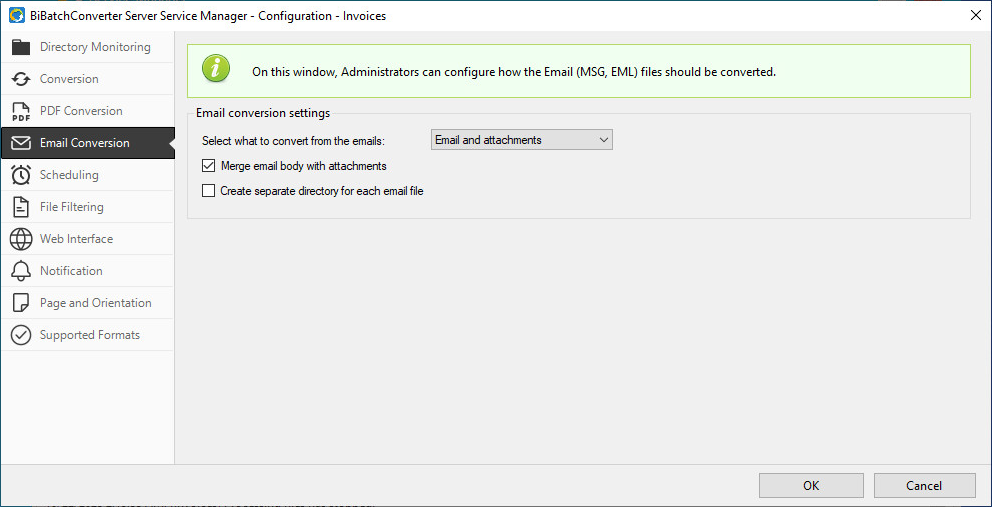
Task: Click the Conversion arrows icon
Action: pos(21,79)
